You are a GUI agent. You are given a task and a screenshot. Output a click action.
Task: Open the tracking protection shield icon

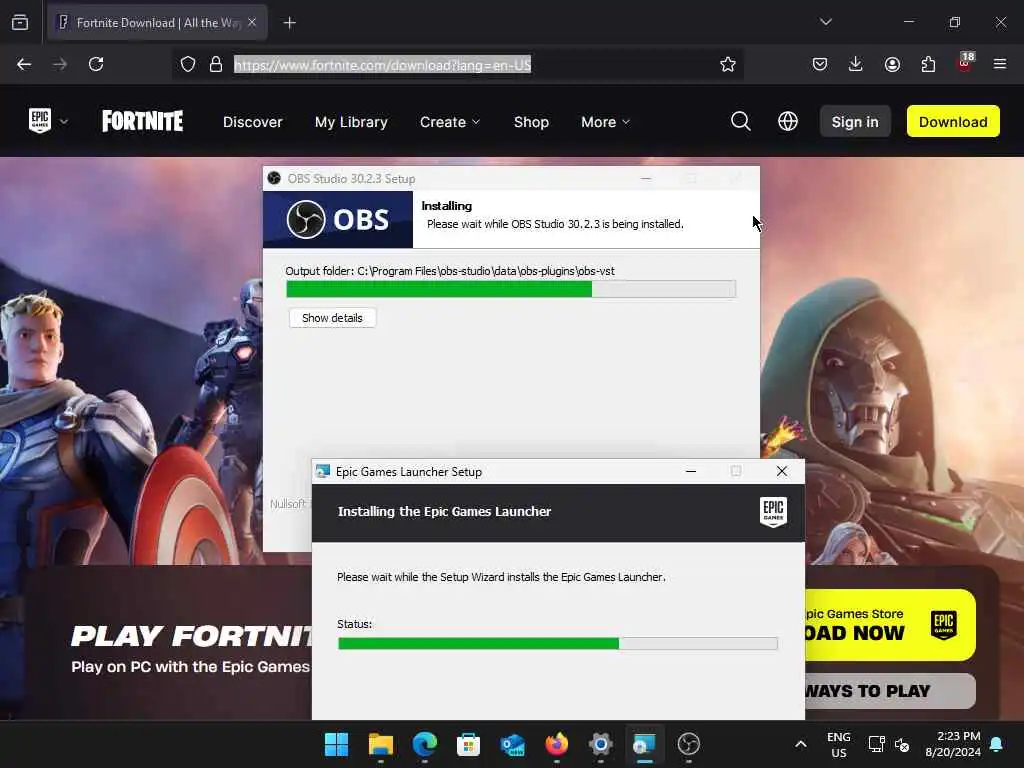tap(188, 64)
